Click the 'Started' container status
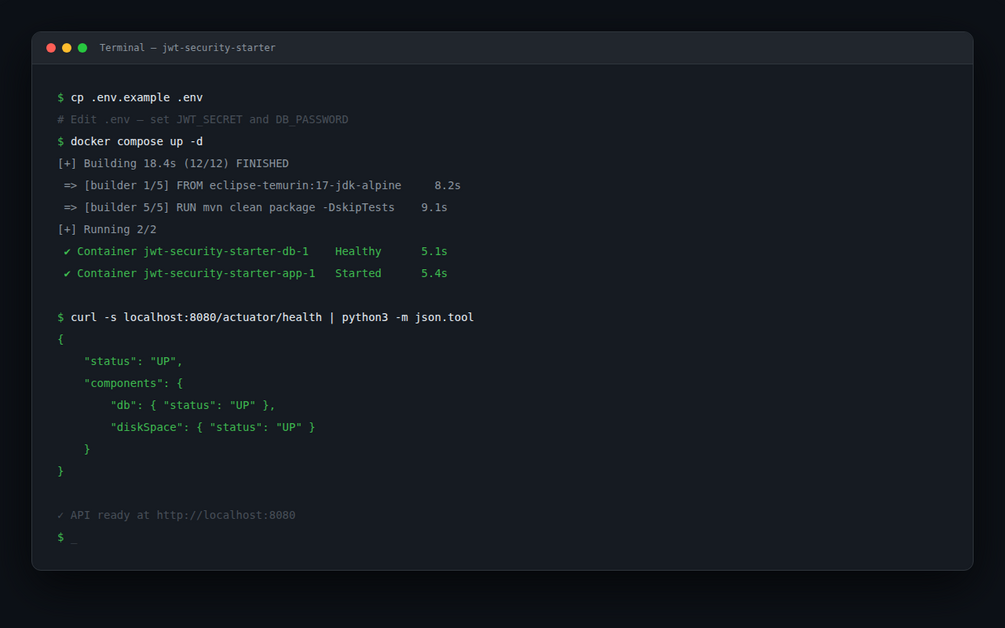 [358, 274]
